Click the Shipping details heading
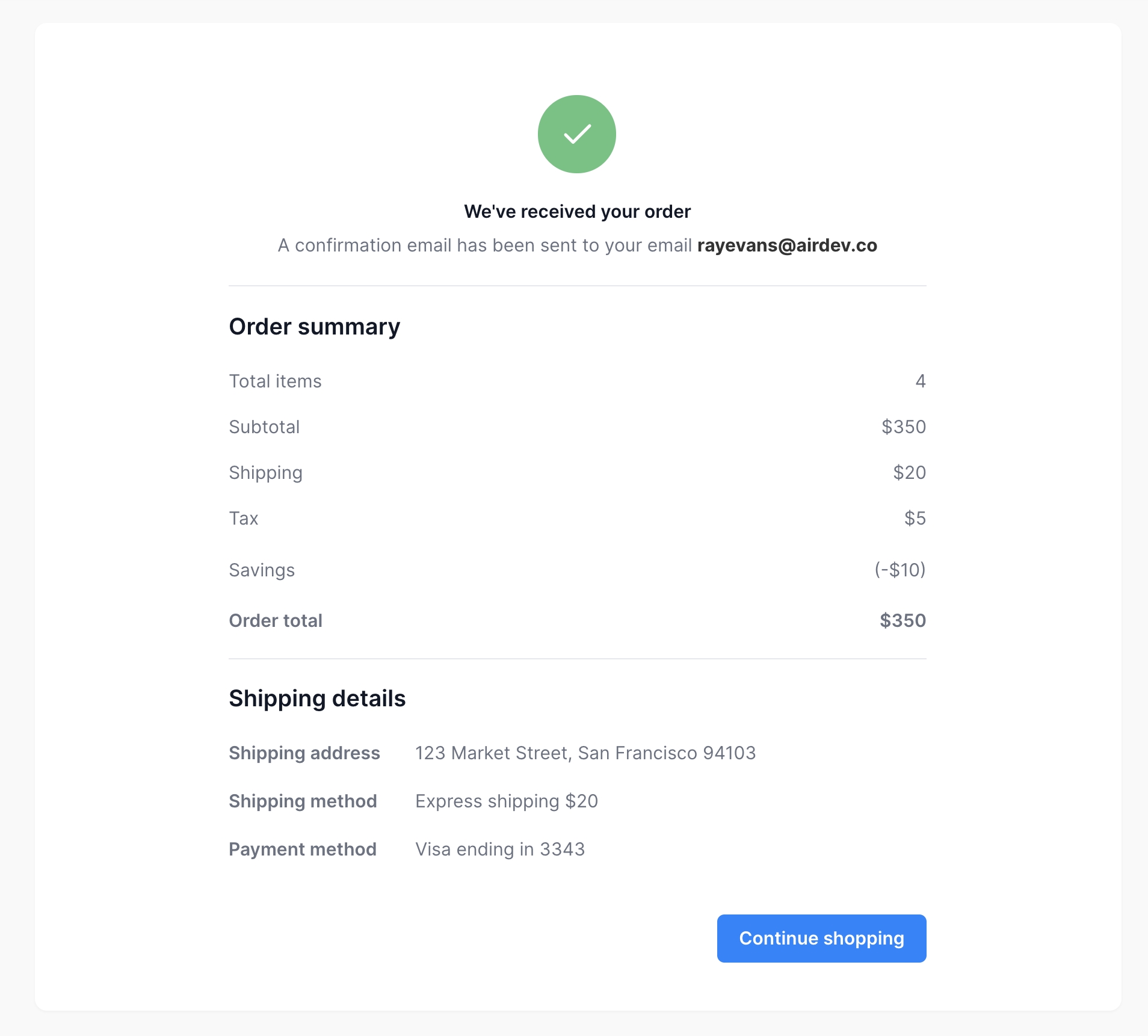Viewport: 1148px width, 1036px height. click(317, 698)
